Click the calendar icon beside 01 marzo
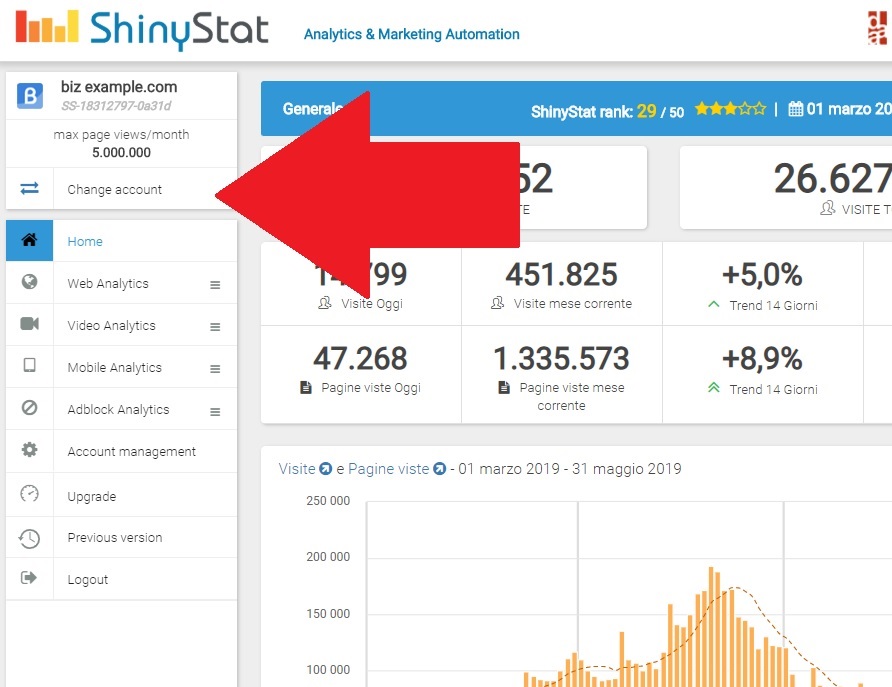Viewport: 892px width, 687px height. (795, 108)
